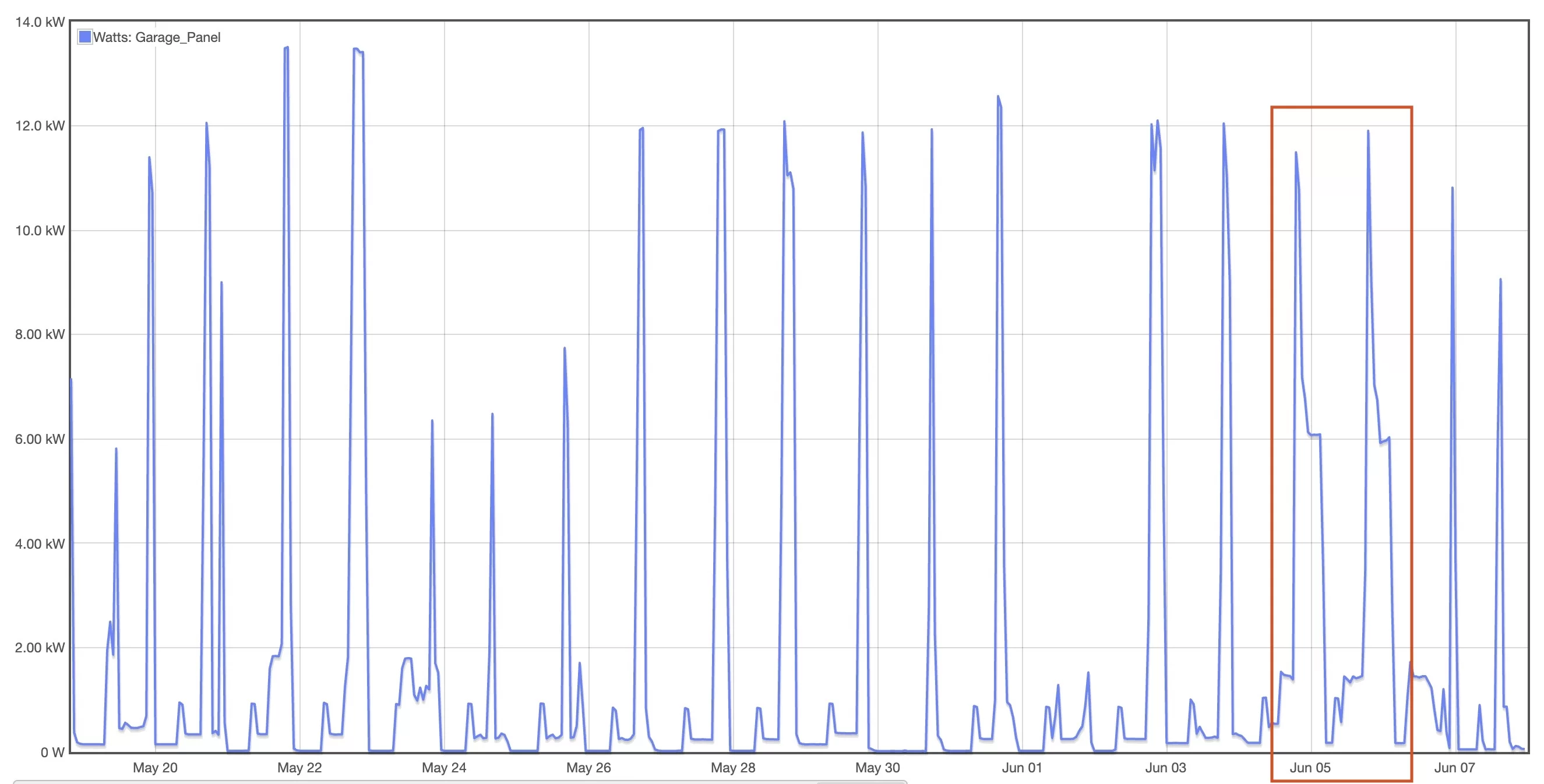Image resolution: width=1544 pixels, height=784 pixels.
Task: Click the 'May 26' date label
Action: [x=588, y=768]
